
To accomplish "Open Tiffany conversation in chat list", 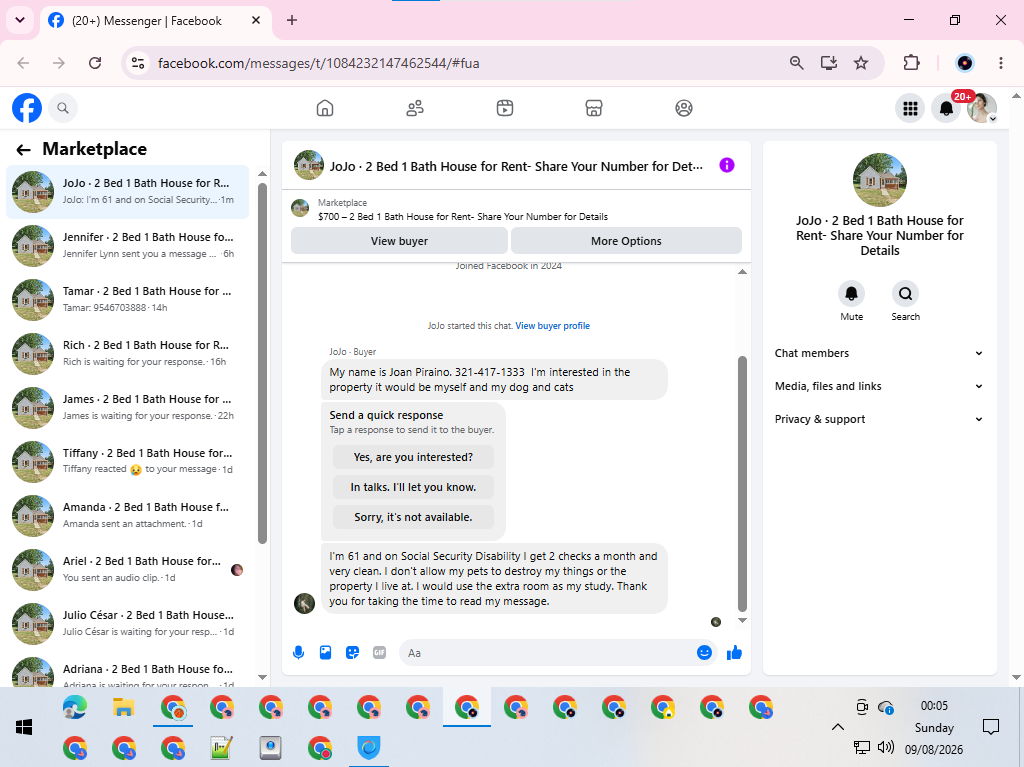I will 127,462.
